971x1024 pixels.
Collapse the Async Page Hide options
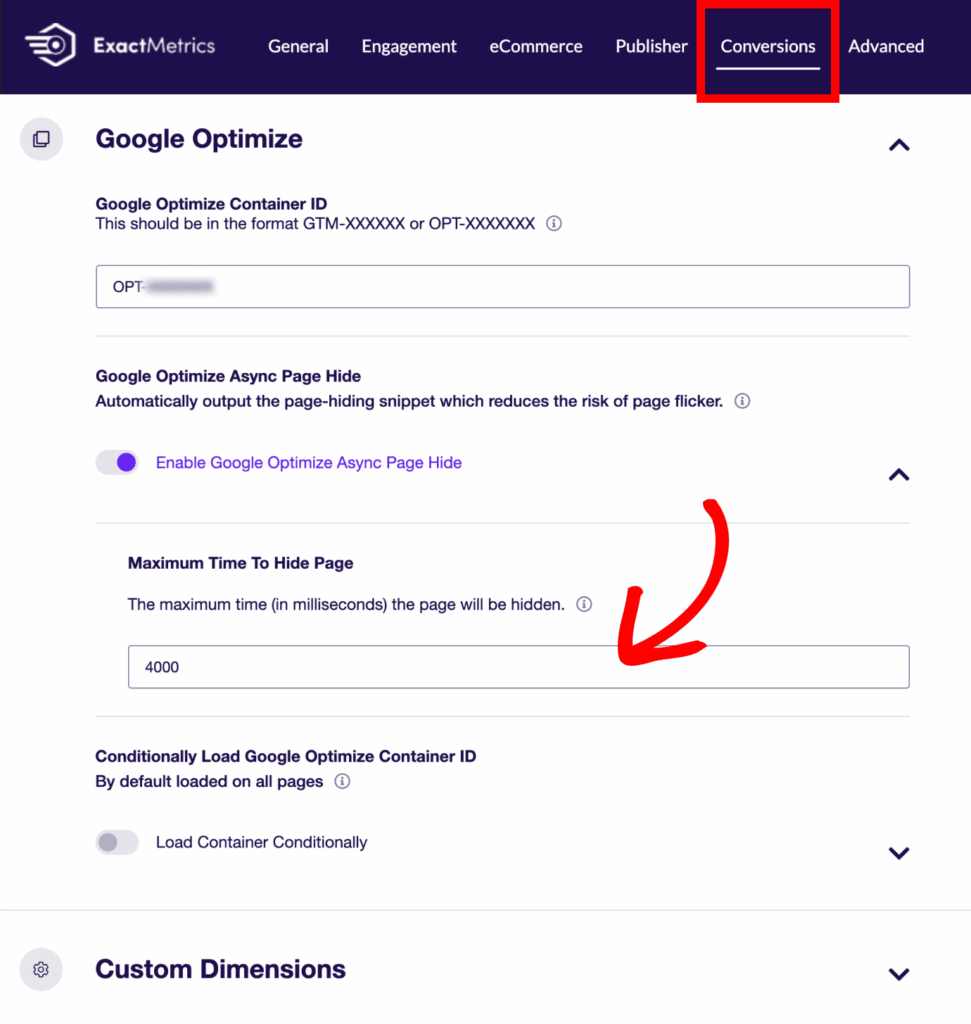(x=899, y=475)
